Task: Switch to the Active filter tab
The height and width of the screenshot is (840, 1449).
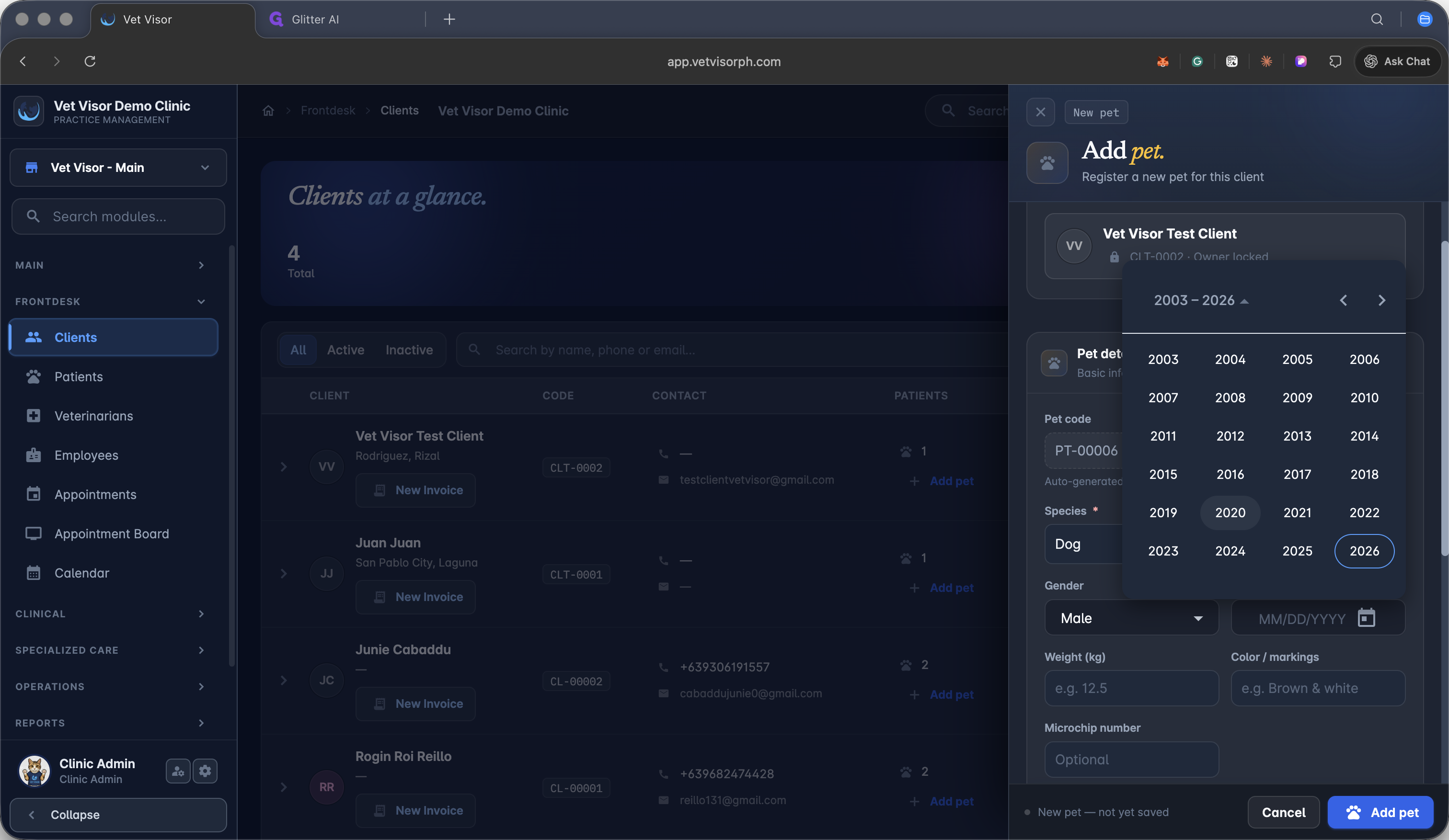Action: 345,350
